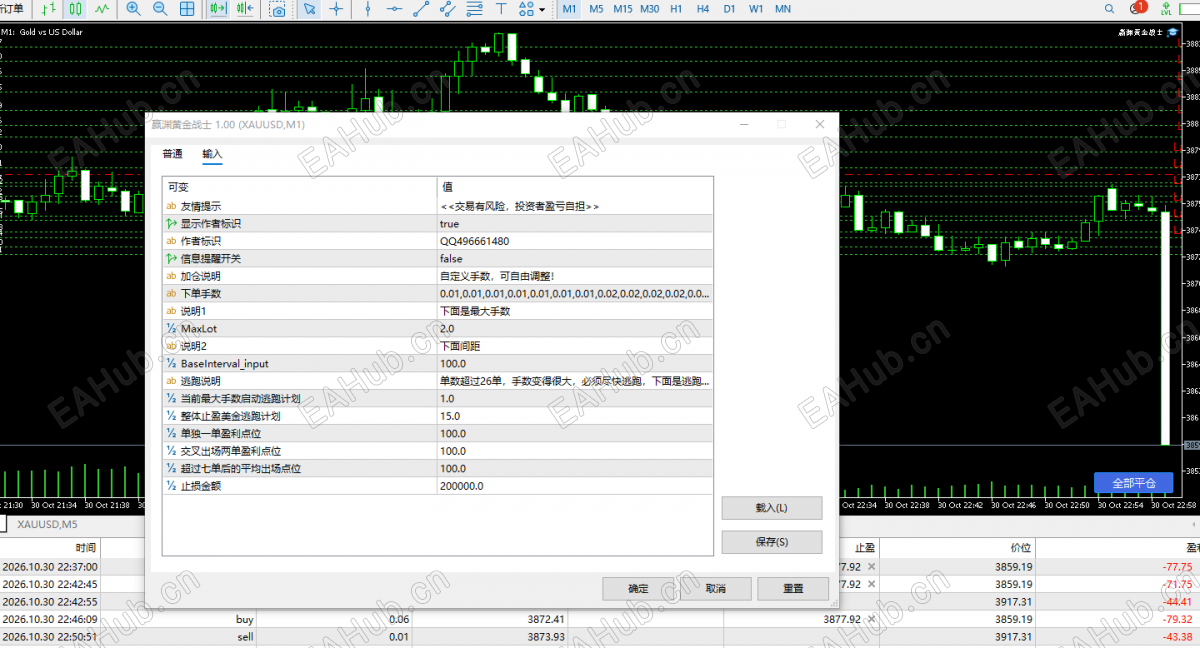Switch to the XAUUSD,M5 chart tab
Viewport: 1200px width, 648px height.
(x=48, y=524)
